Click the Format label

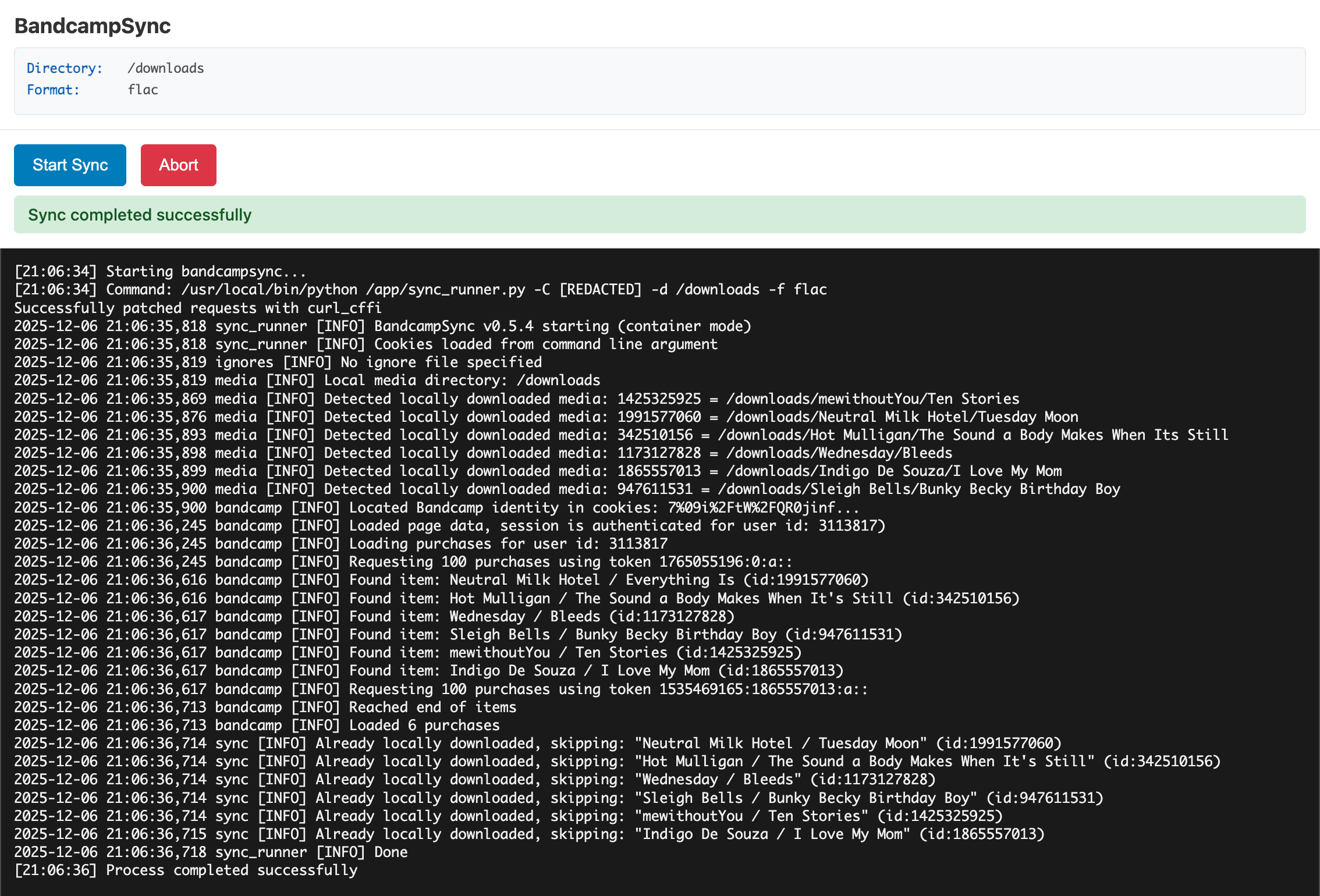[53, 90]
